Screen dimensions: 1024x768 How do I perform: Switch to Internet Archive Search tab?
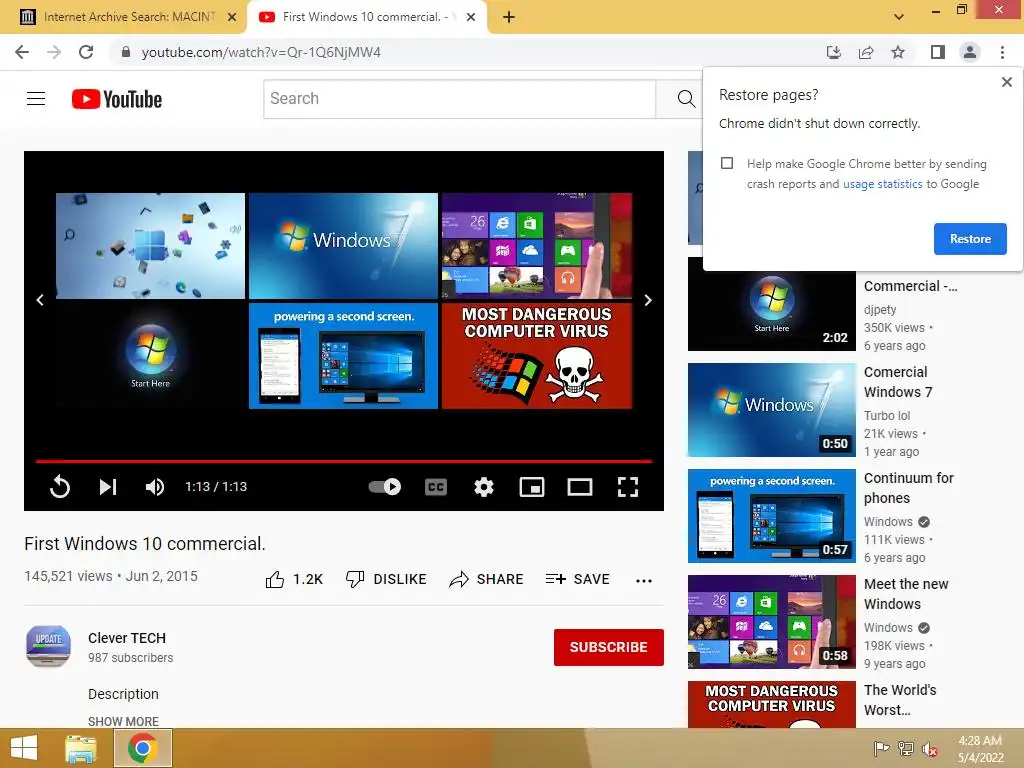pos(129,17)
